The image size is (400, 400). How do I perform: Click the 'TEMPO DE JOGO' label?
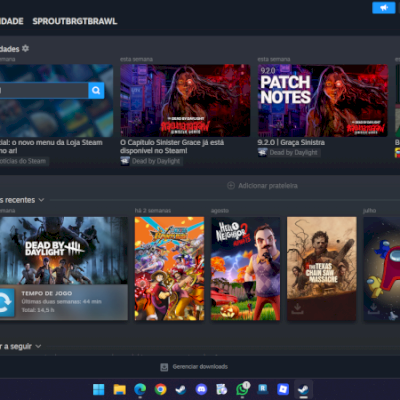pyautogui.click(x=47, y=293)
